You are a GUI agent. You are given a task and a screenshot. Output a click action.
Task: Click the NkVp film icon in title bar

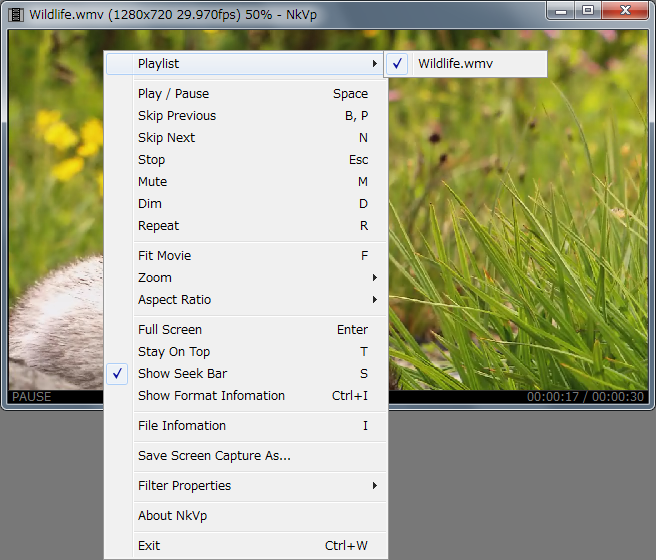click(16, 15)
